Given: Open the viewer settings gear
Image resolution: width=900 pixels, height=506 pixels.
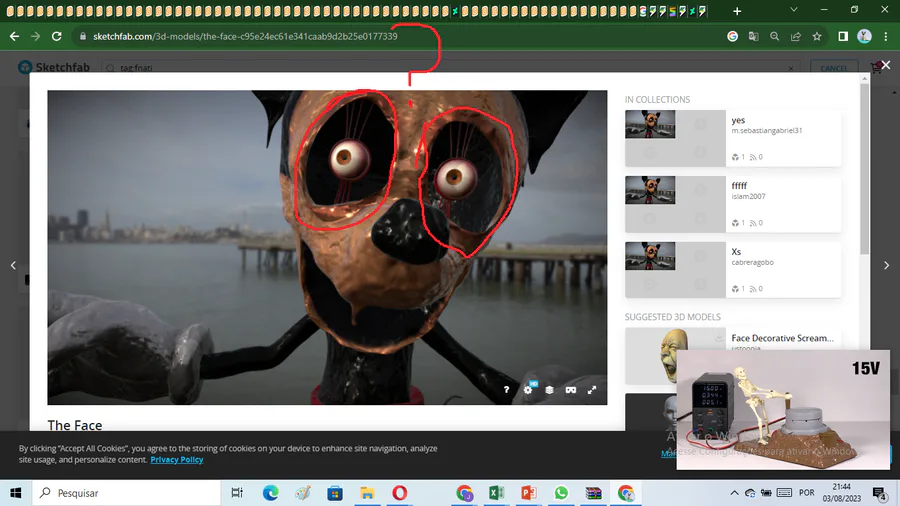Looking at the screenshot, I should pyautogui.click(x=528, y=390).
